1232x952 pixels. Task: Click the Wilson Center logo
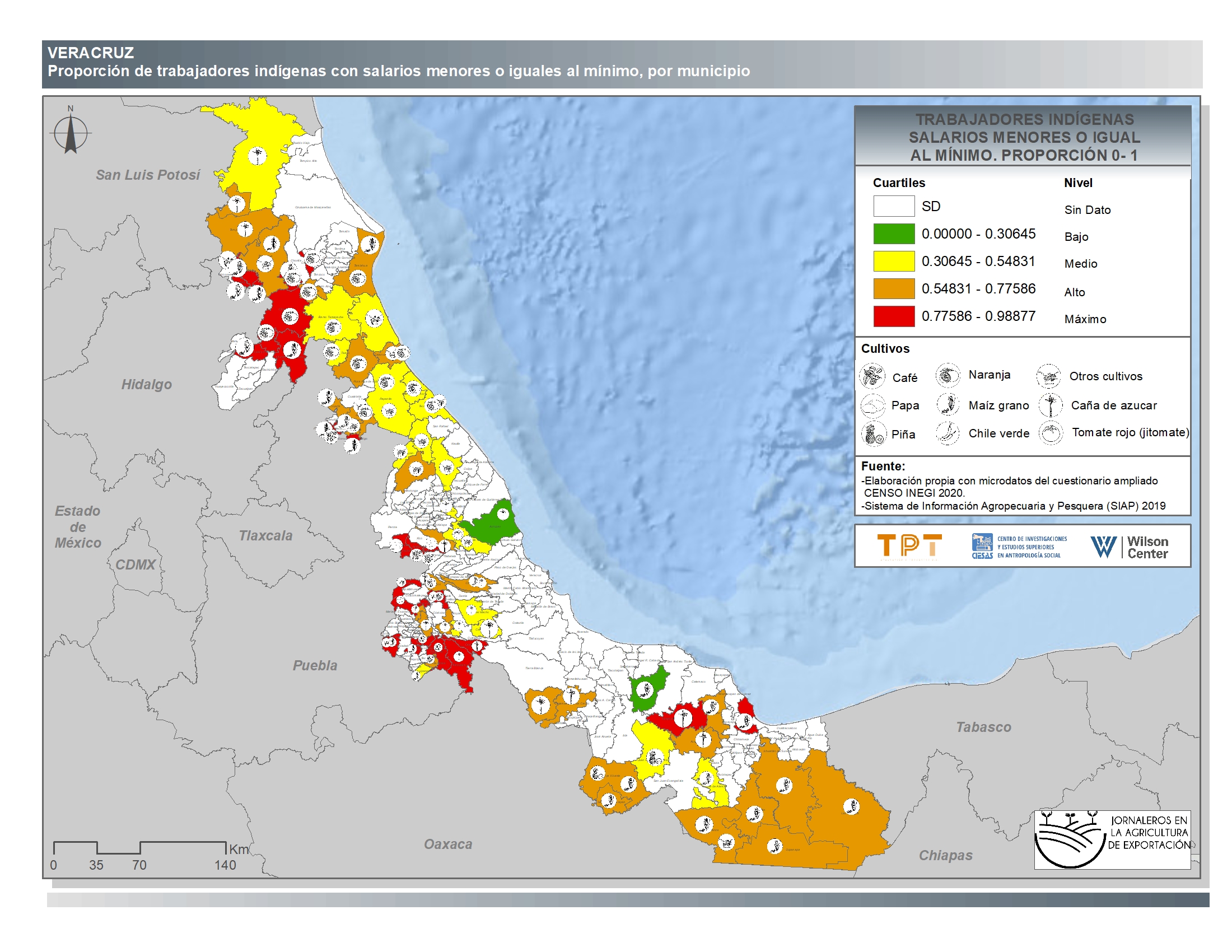[x=1130, y=547]
